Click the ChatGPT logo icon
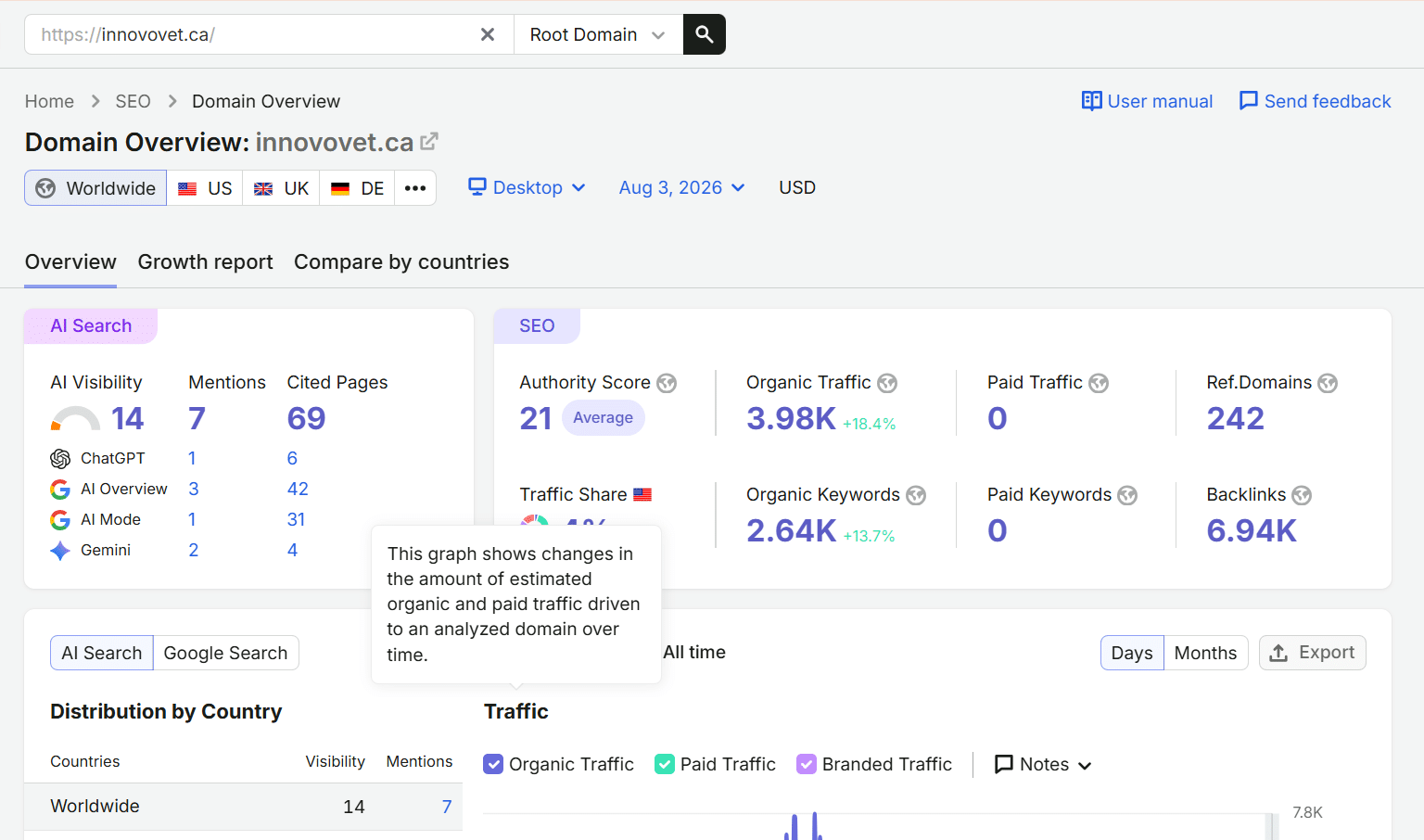The image size is (1424, 840). 60,459
